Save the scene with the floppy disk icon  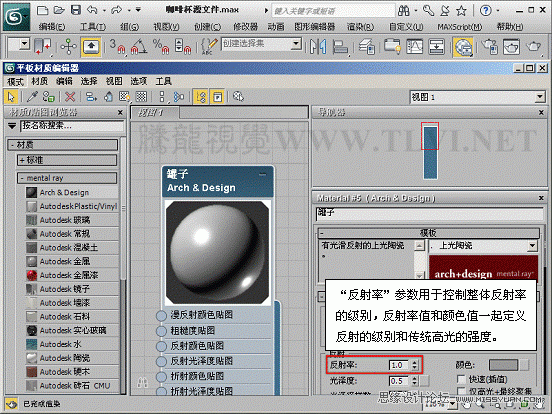click(x=76, y=10)
